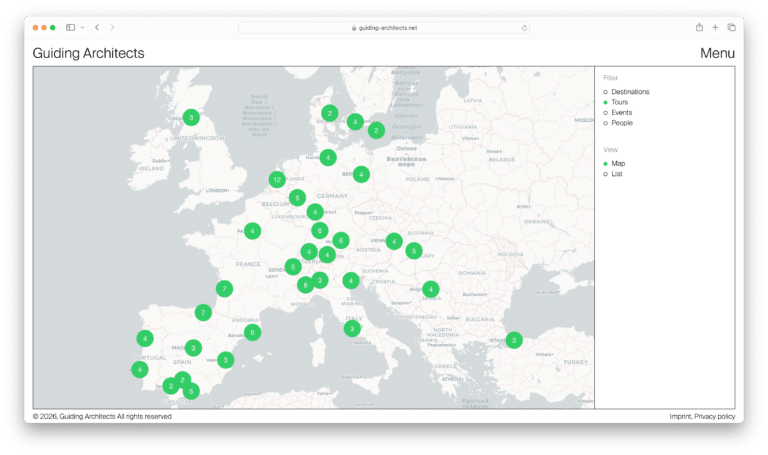The width and height of the screenshot is (768, 455).
Task: Expand the sidebar dropdown chevron
Action: click(x=82, y=27)
